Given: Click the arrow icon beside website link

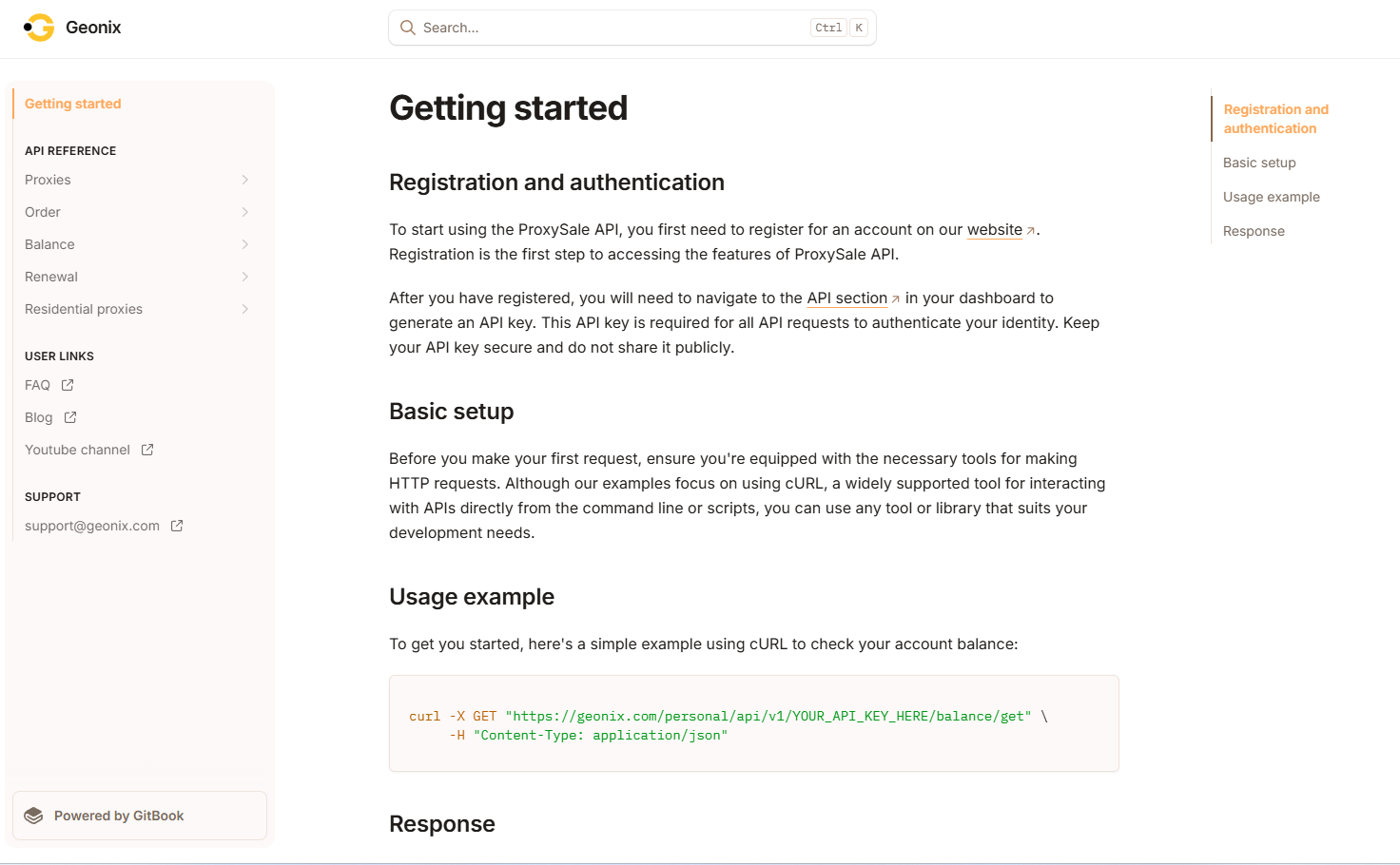Looking at the screenshot, I should point(1031,231).
